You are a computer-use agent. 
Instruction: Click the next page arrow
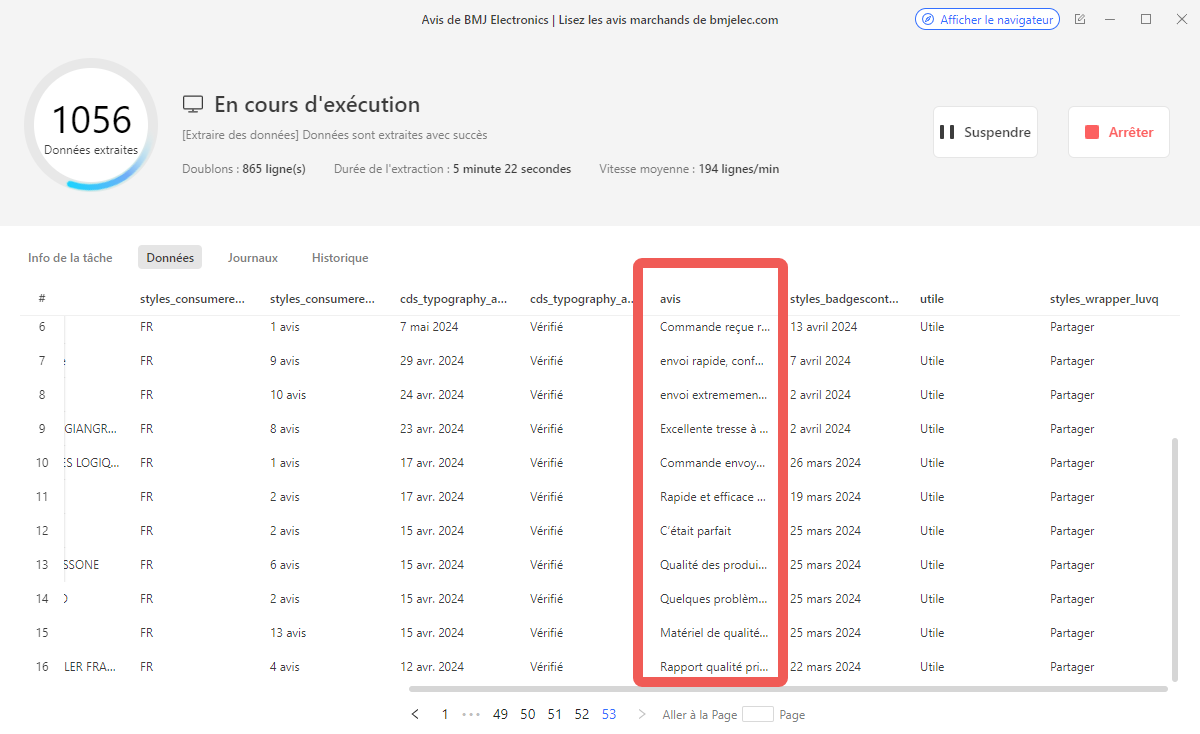[x=642, y=714]
